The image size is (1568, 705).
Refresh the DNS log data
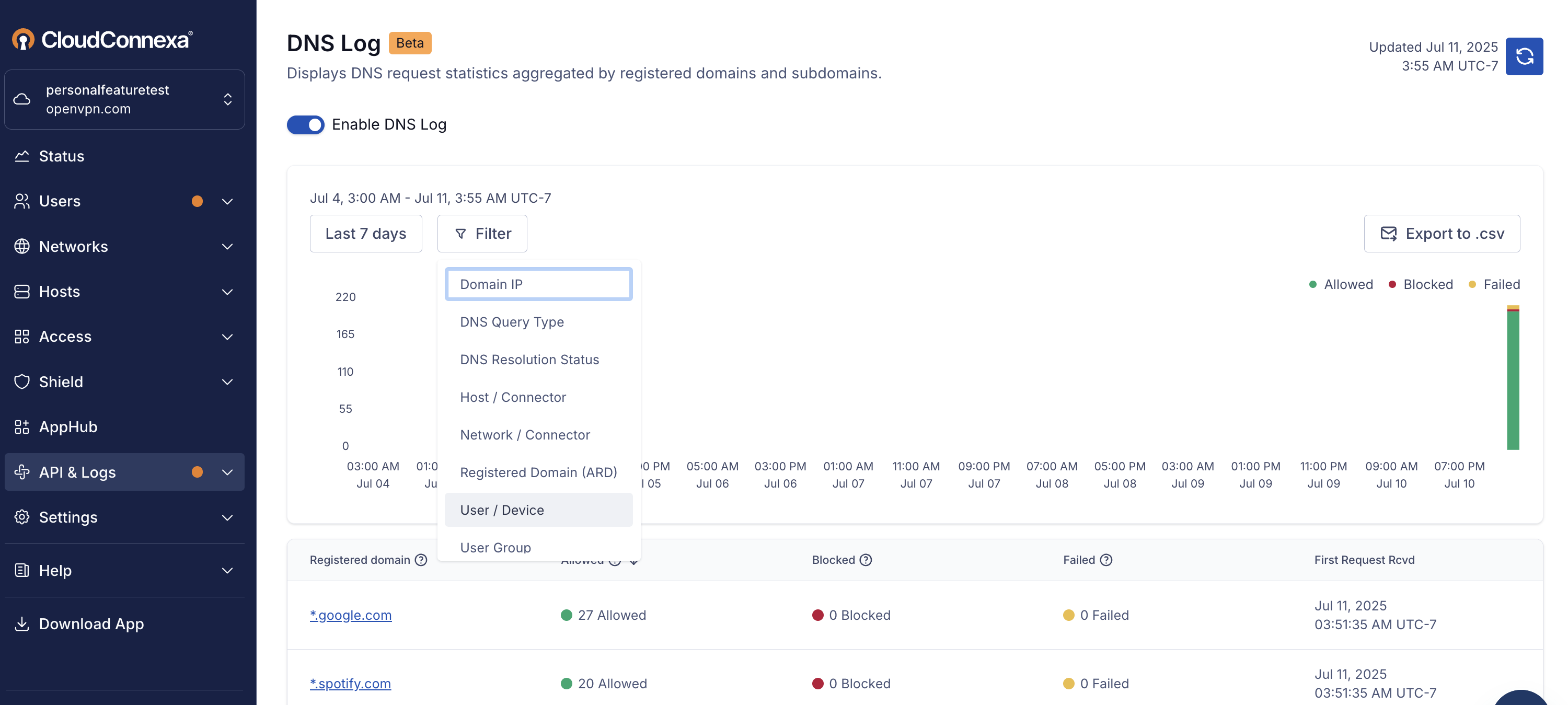pyautogui.click(x=1524, y=56)
